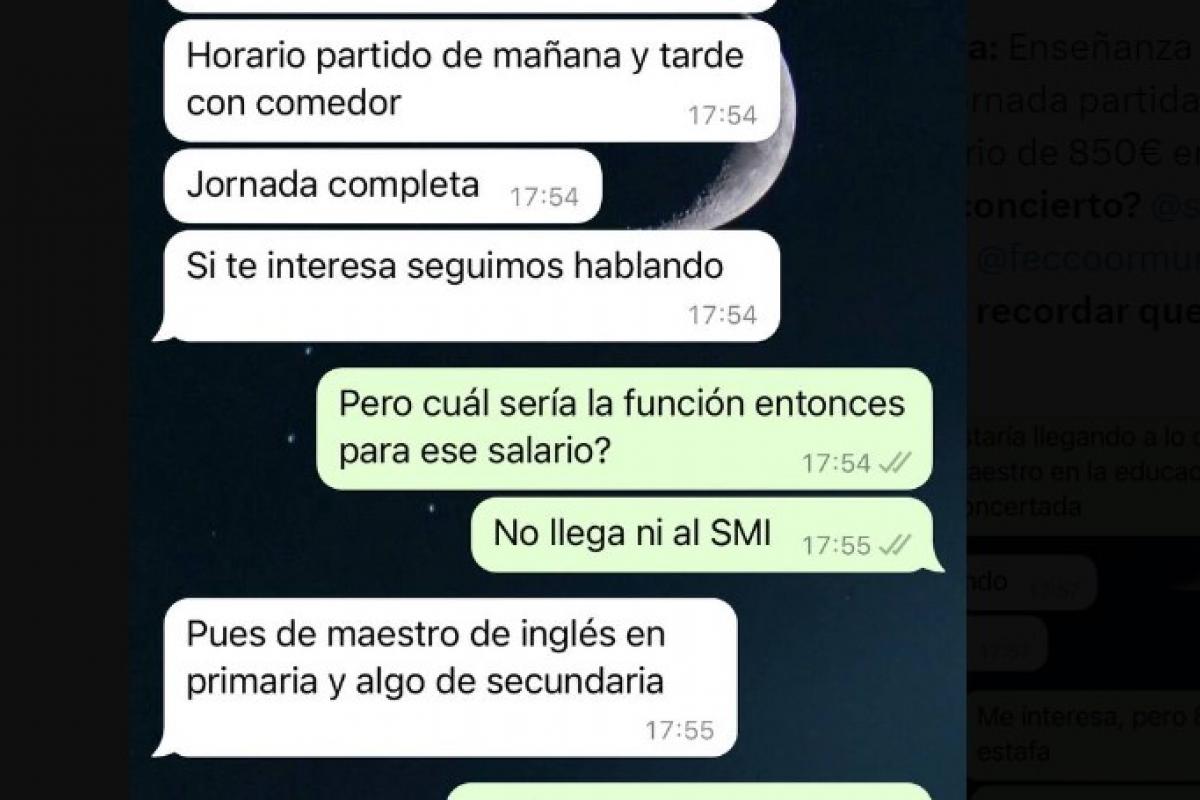The image size is (1200, 800).
Task: Click the 17:54 timestamp on "Jornada completa"
Action: coord(544,197)
